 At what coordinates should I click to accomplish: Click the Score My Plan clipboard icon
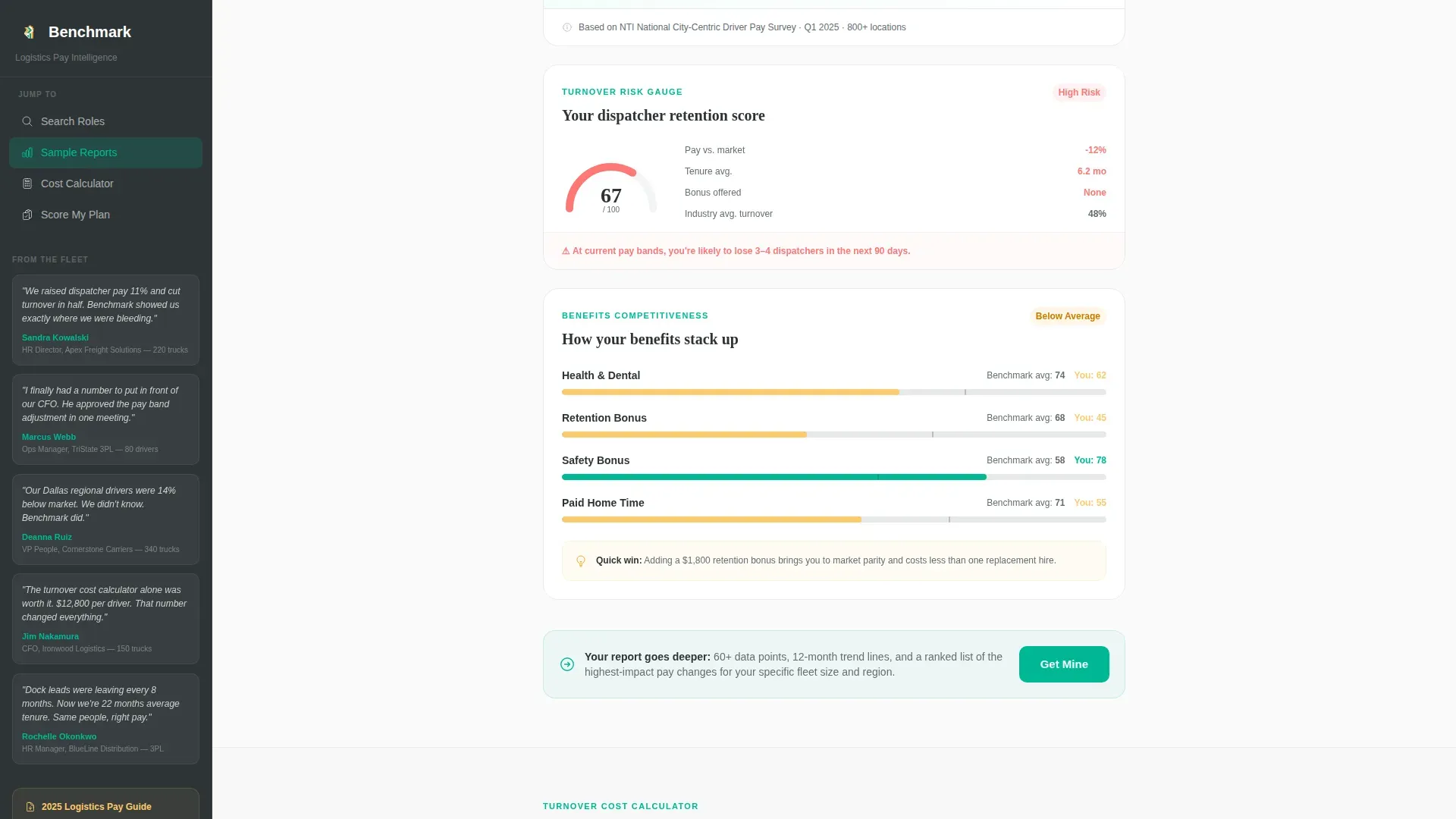tap(27, 215)
